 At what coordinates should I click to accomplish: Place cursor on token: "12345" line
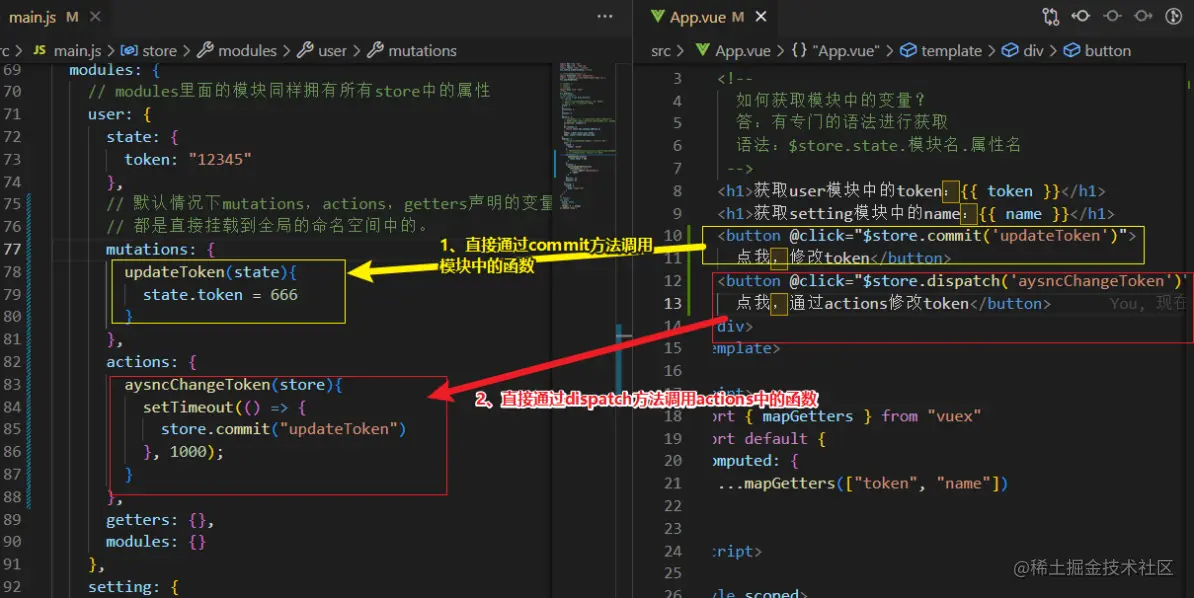(188, 159)
